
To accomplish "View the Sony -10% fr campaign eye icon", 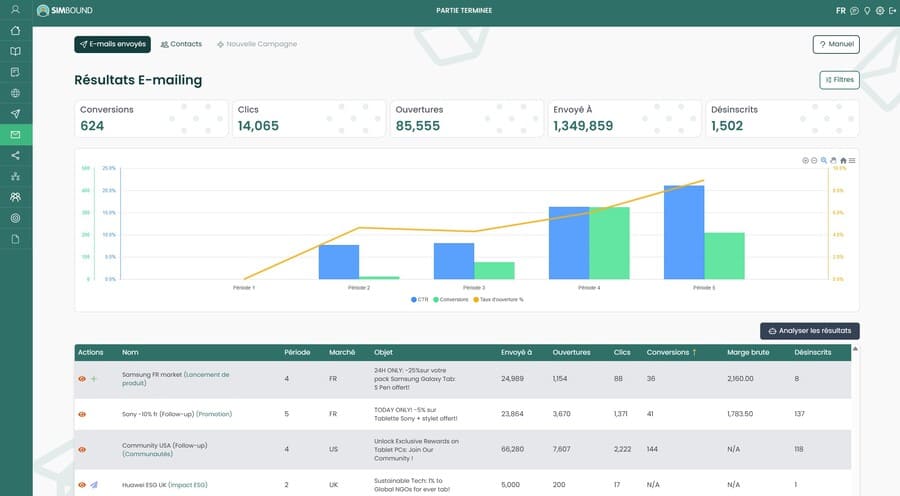I will click(x=82, y=414).
